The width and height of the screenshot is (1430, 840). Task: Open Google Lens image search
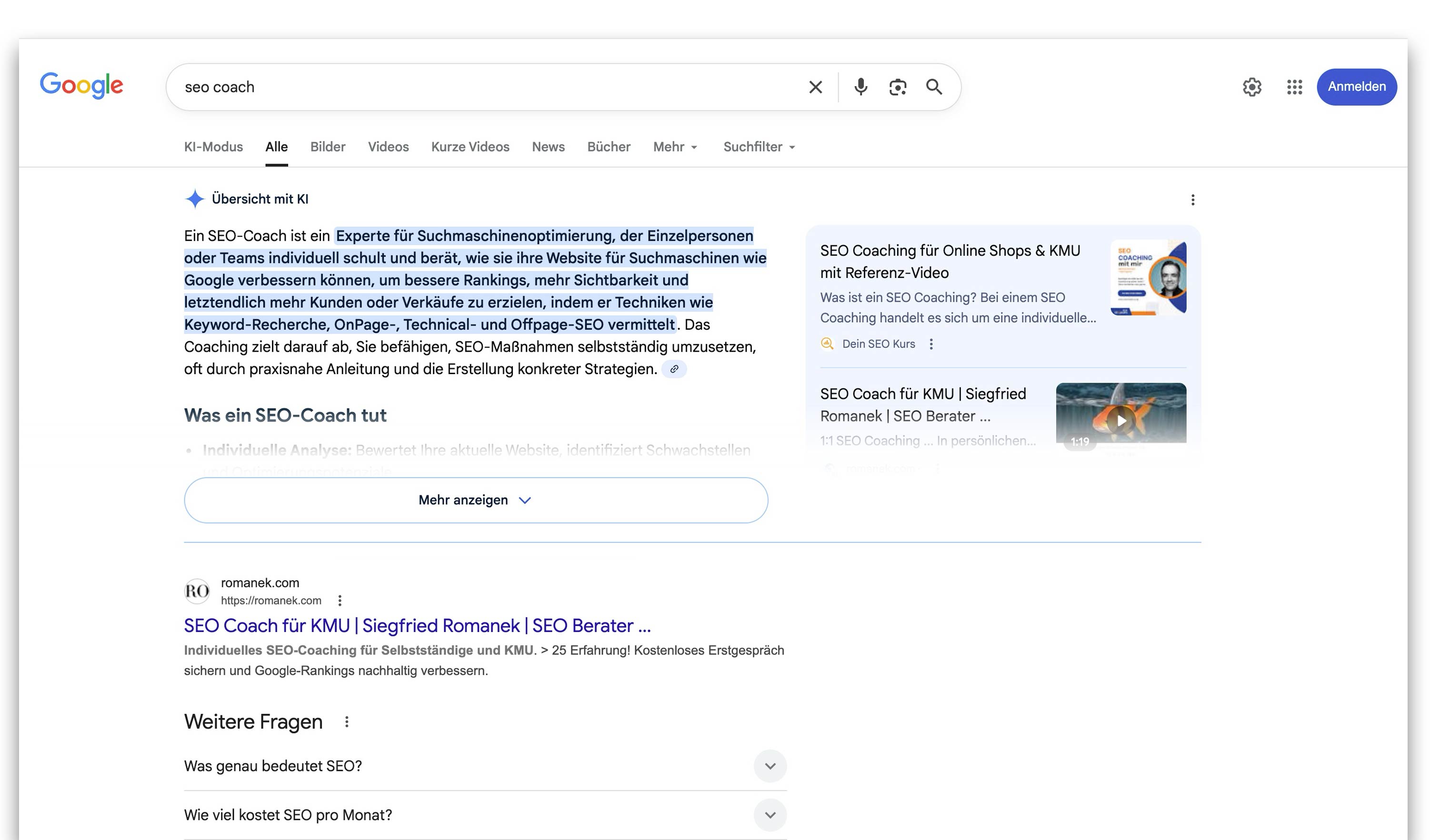pyautogui.click(x=897, y=87)
